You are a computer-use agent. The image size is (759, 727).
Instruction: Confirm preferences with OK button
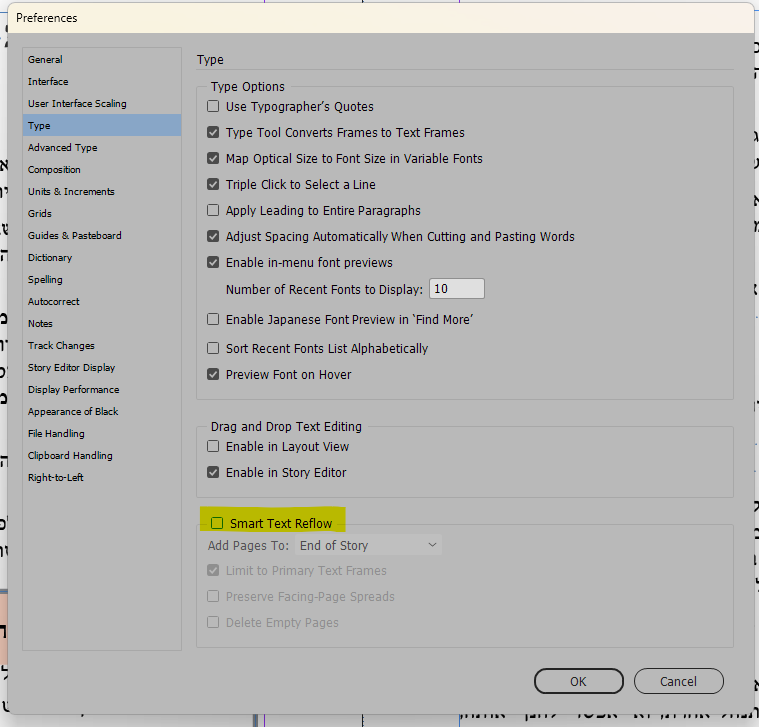click(578, 682)
